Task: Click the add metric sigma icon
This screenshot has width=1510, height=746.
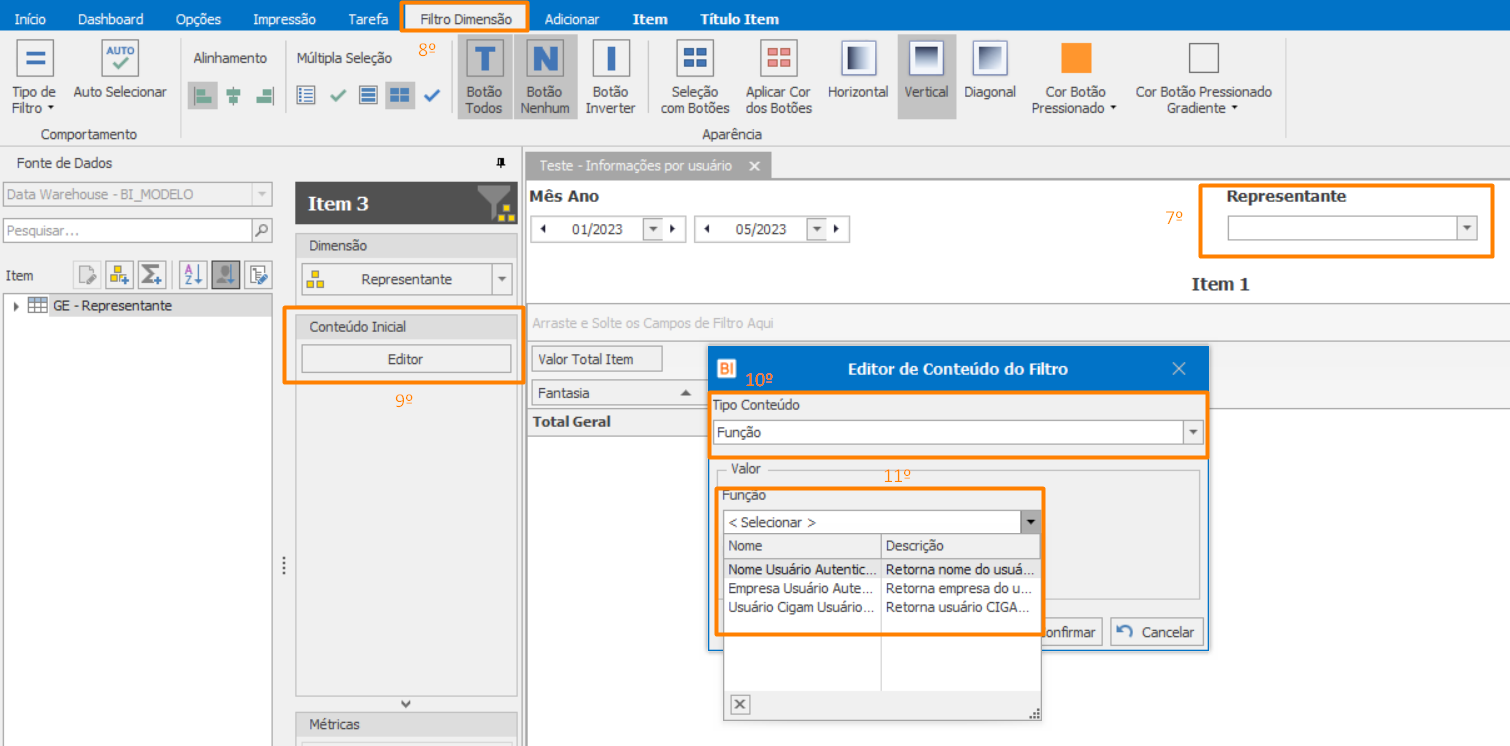Action: (x=151, y=275)
